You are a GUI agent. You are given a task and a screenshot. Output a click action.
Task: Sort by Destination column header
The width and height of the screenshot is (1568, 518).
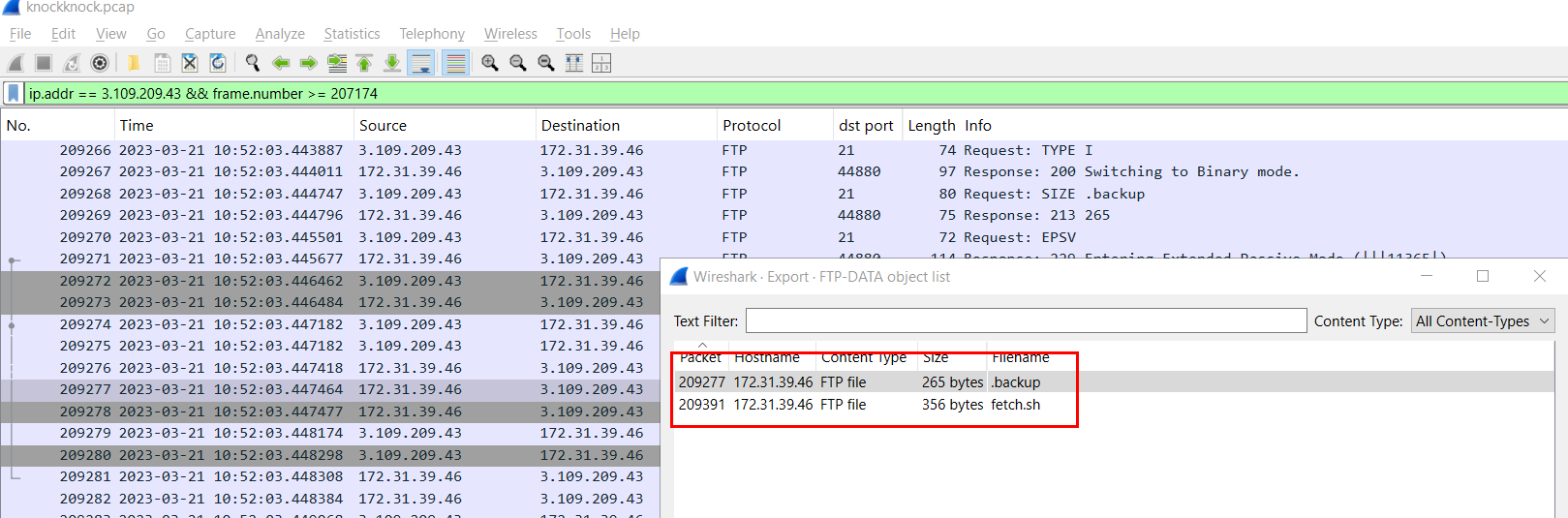[627, 126]
